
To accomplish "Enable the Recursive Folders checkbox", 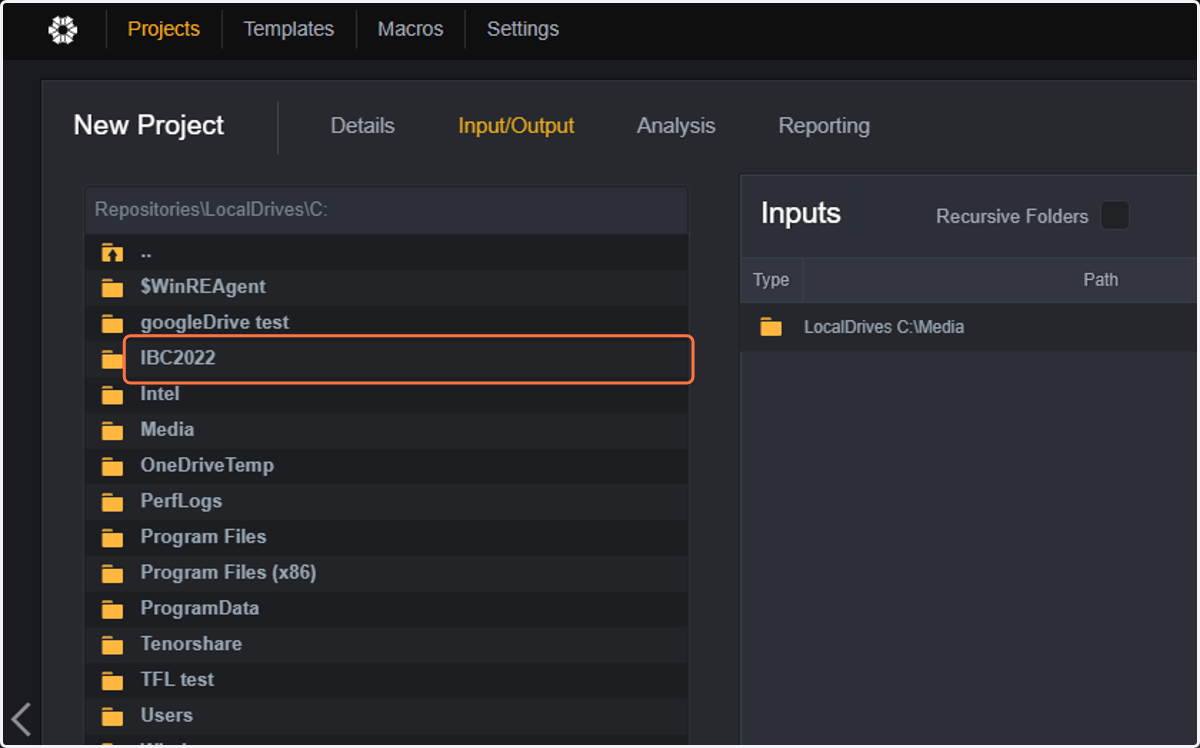I will pyautogui.click(x=1115, y=215).
